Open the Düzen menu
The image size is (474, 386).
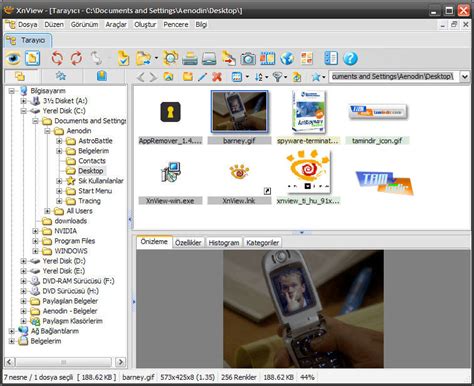point(54,25)
